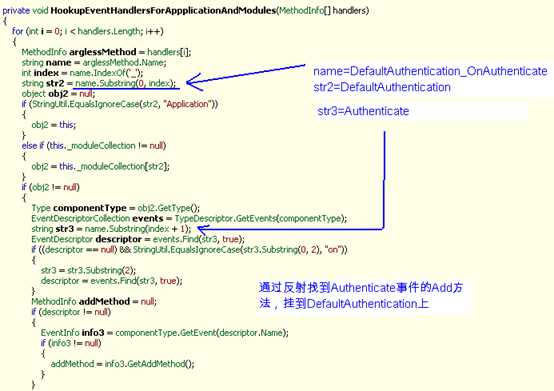Viewport: 554px width, 391px height.
Task: Follow the GetEvent link in info3 line
Action: [x=198, y=333]
